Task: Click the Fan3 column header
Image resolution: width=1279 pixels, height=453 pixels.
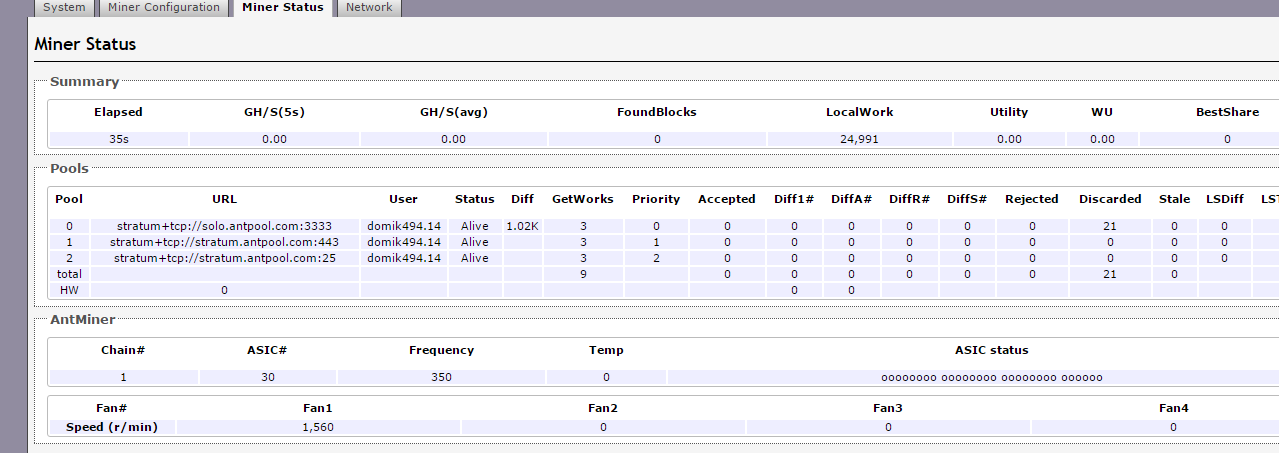Action: [888, 408]
